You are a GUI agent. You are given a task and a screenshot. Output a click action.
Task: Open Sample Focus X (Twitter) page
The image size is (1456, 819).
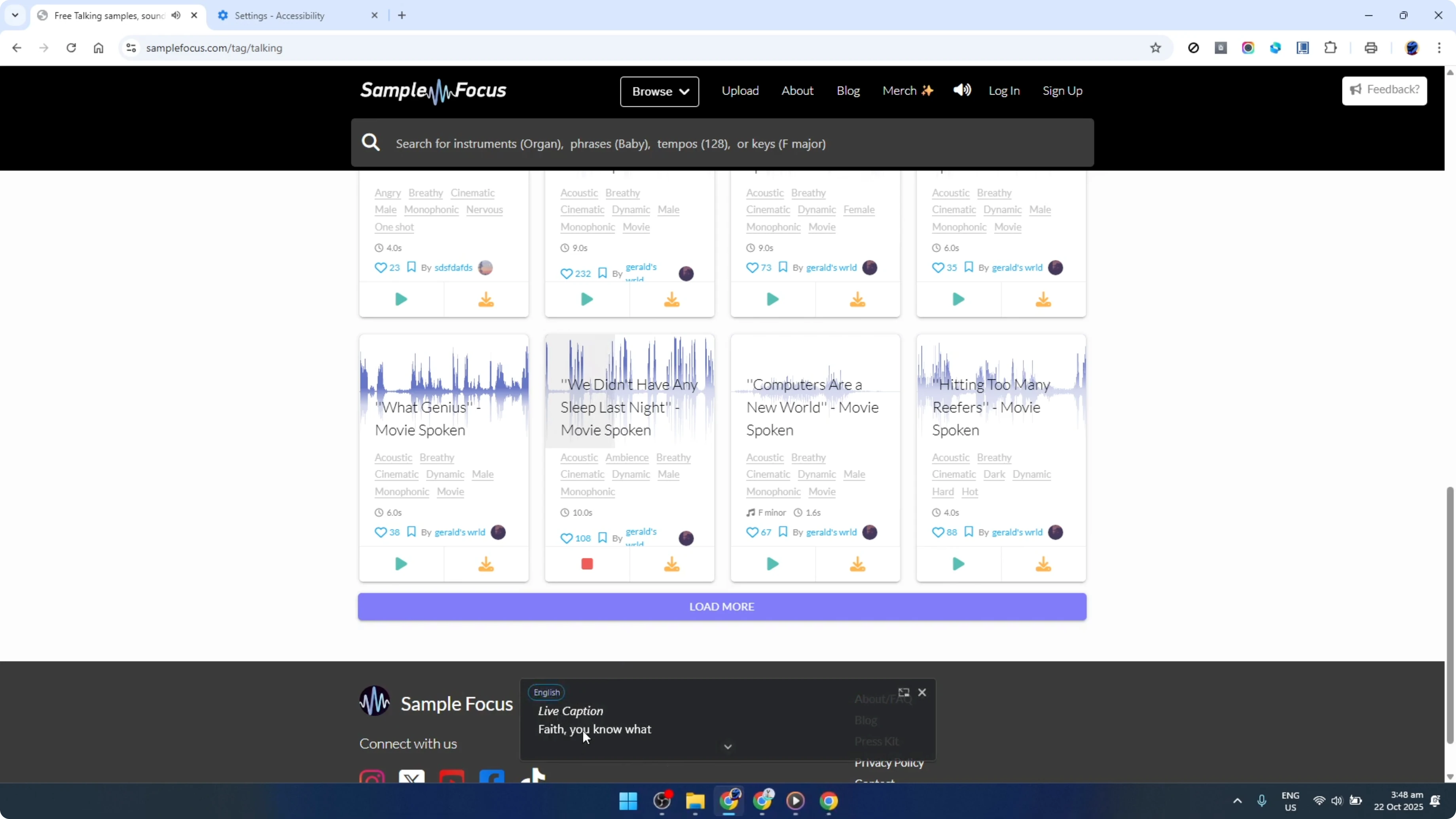(411, 777)
